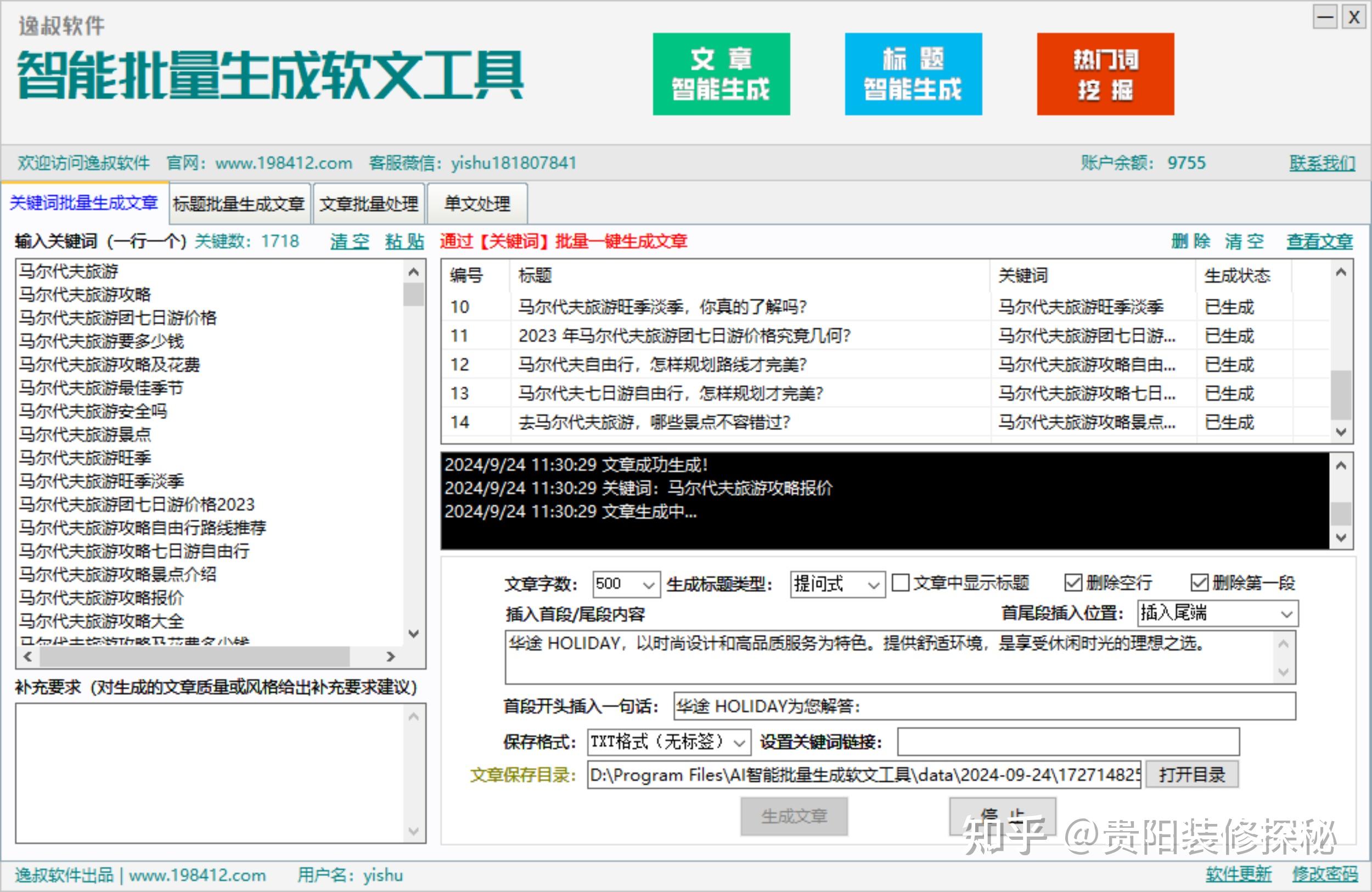Click article table scroll down arrow
The height and width of the screenshot is (892, 1372).
(x=1341, y=432)
